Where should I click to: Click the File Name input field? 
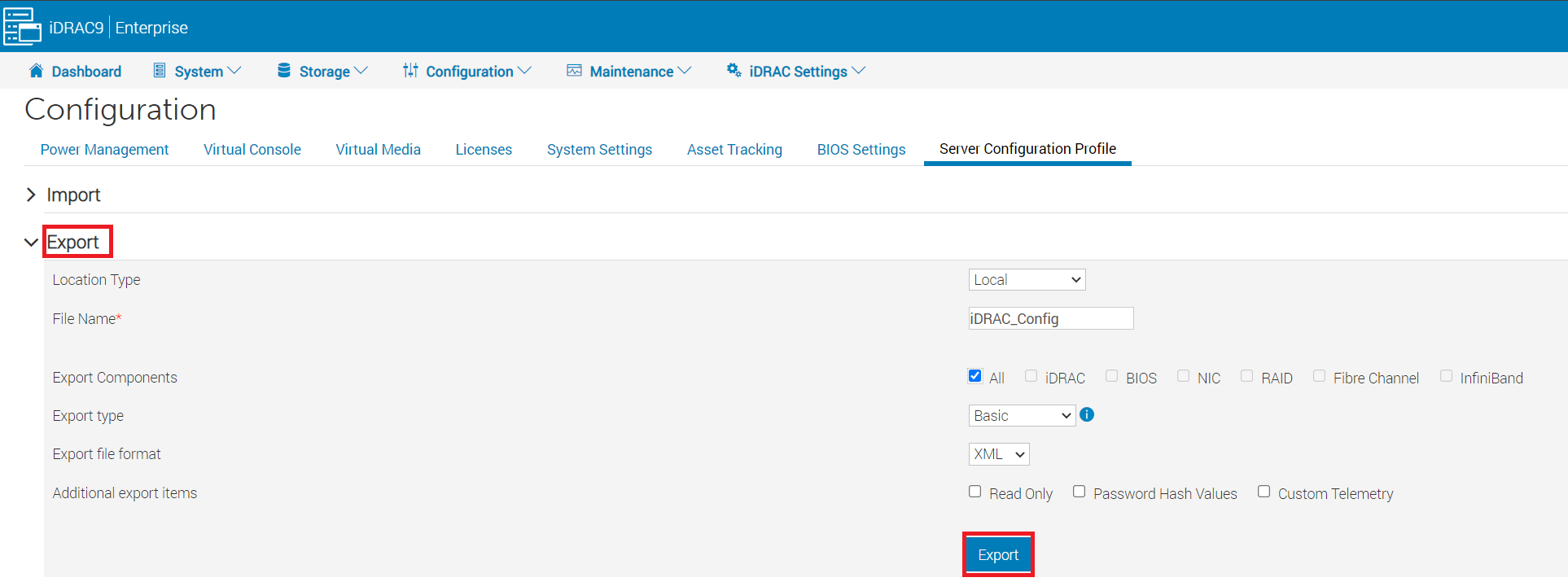tap(1050, 319)
